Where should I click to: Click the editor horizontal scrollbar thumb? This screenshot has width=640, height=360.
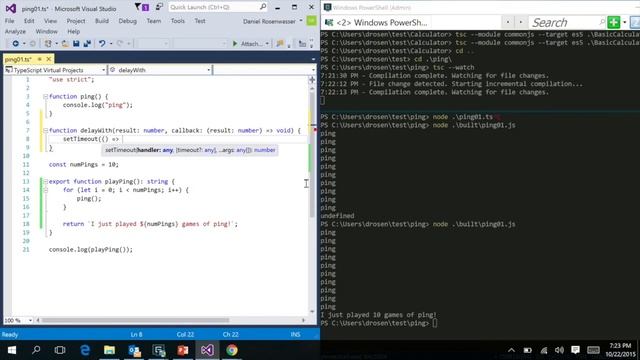coord(135,320)
